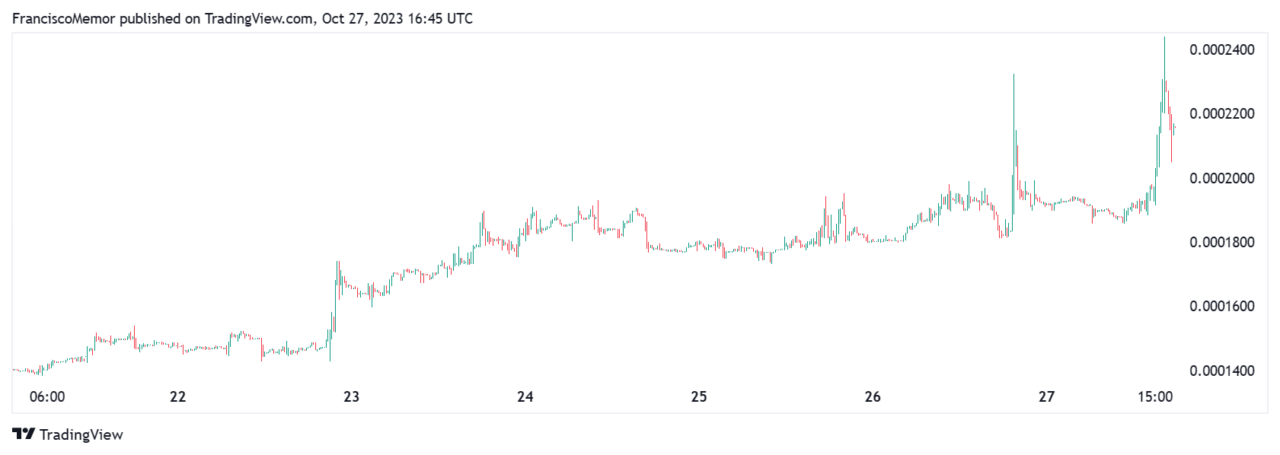Click the FranciscoMemor username in the header

pyautogui.click(x=66, y=18)
